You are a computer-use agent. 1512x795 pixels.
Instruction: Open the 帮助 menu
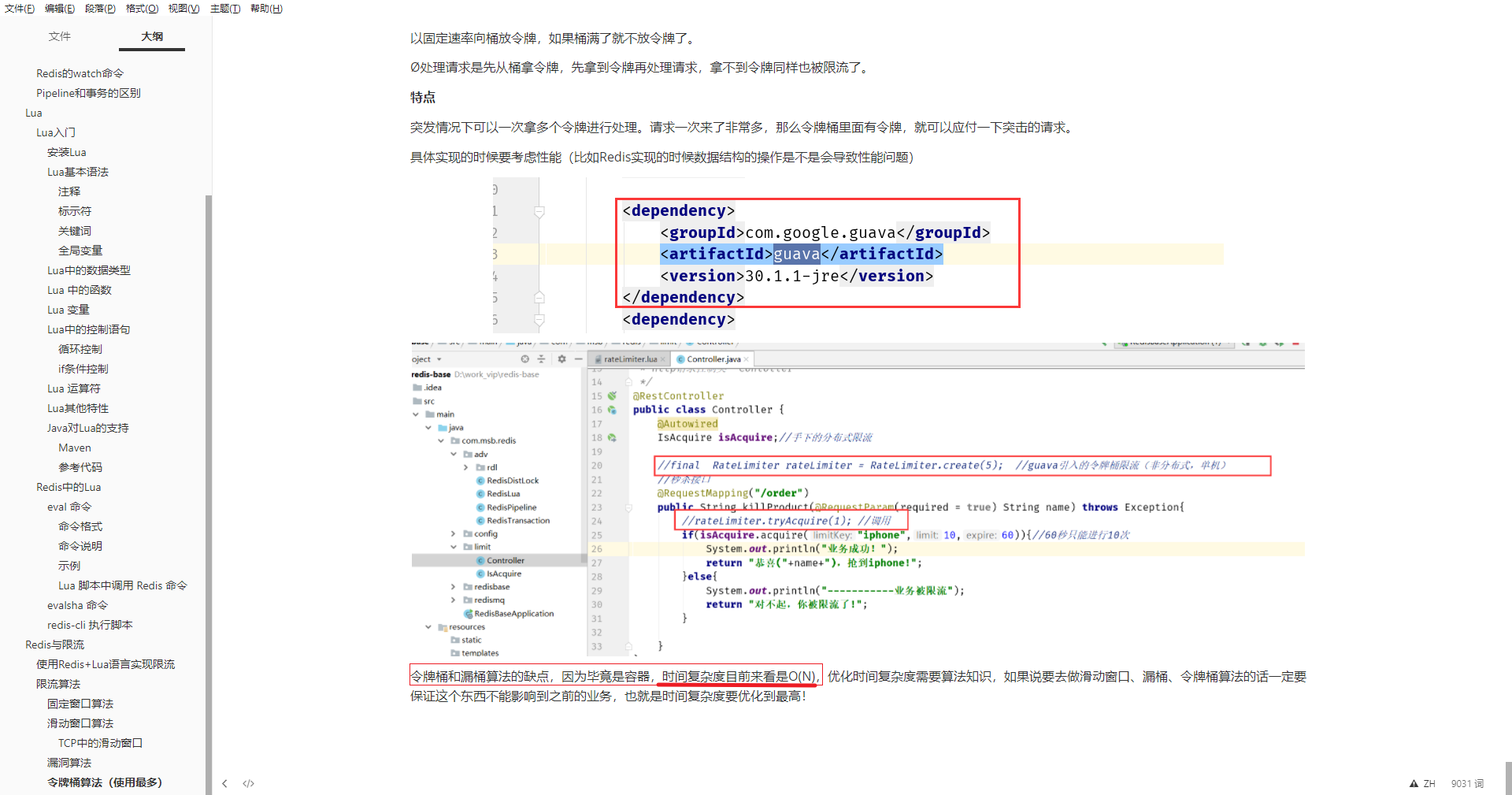pyautogui.click(x=265, y=9)
